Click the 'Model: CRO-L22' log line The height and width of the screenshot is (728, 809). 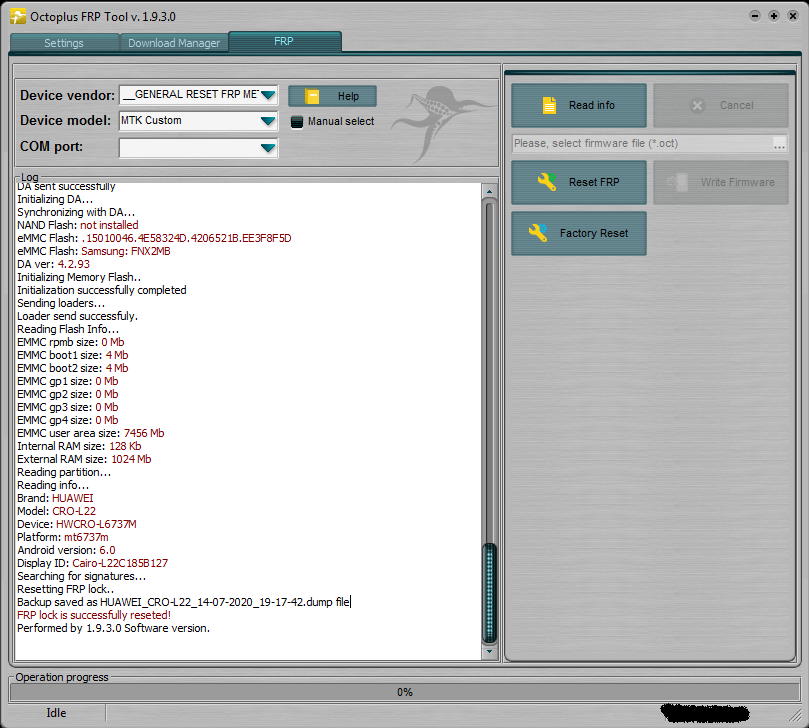(57, 511)
